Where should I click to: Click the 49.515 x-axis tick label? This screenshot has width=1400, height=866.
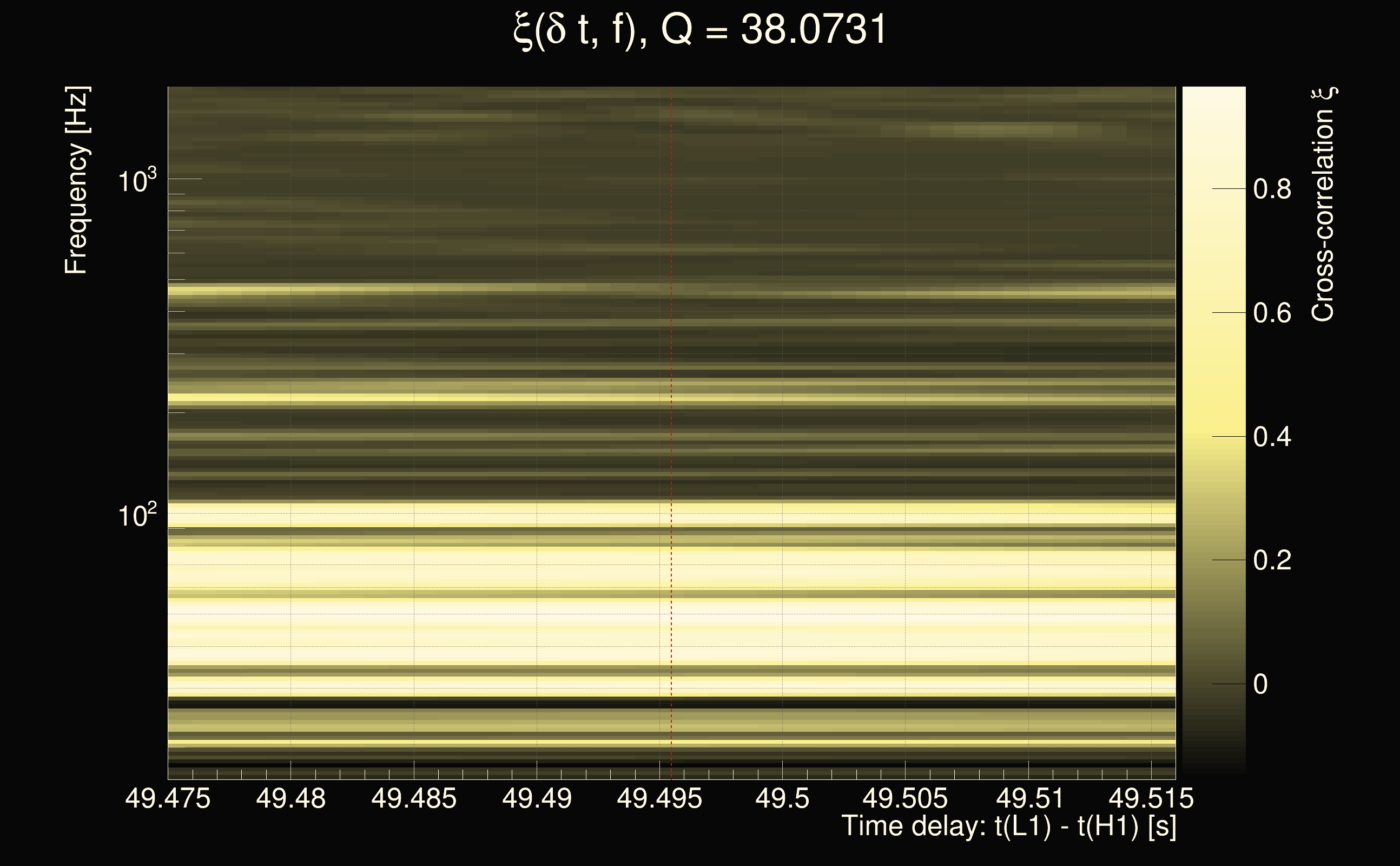pyautogui.click(x=1152, y=798)
